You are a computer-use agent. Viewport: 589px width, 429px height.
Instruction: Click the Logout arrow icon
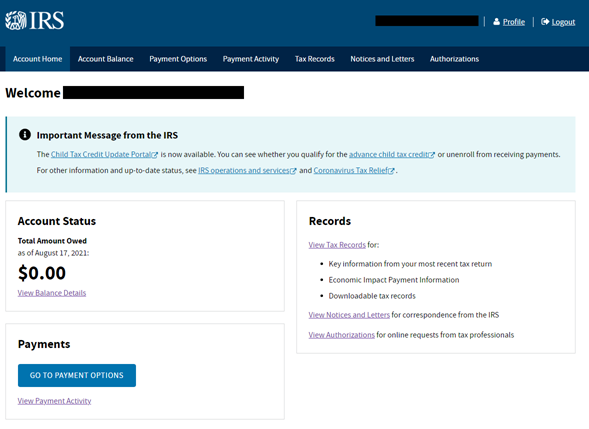coord(545,22)
